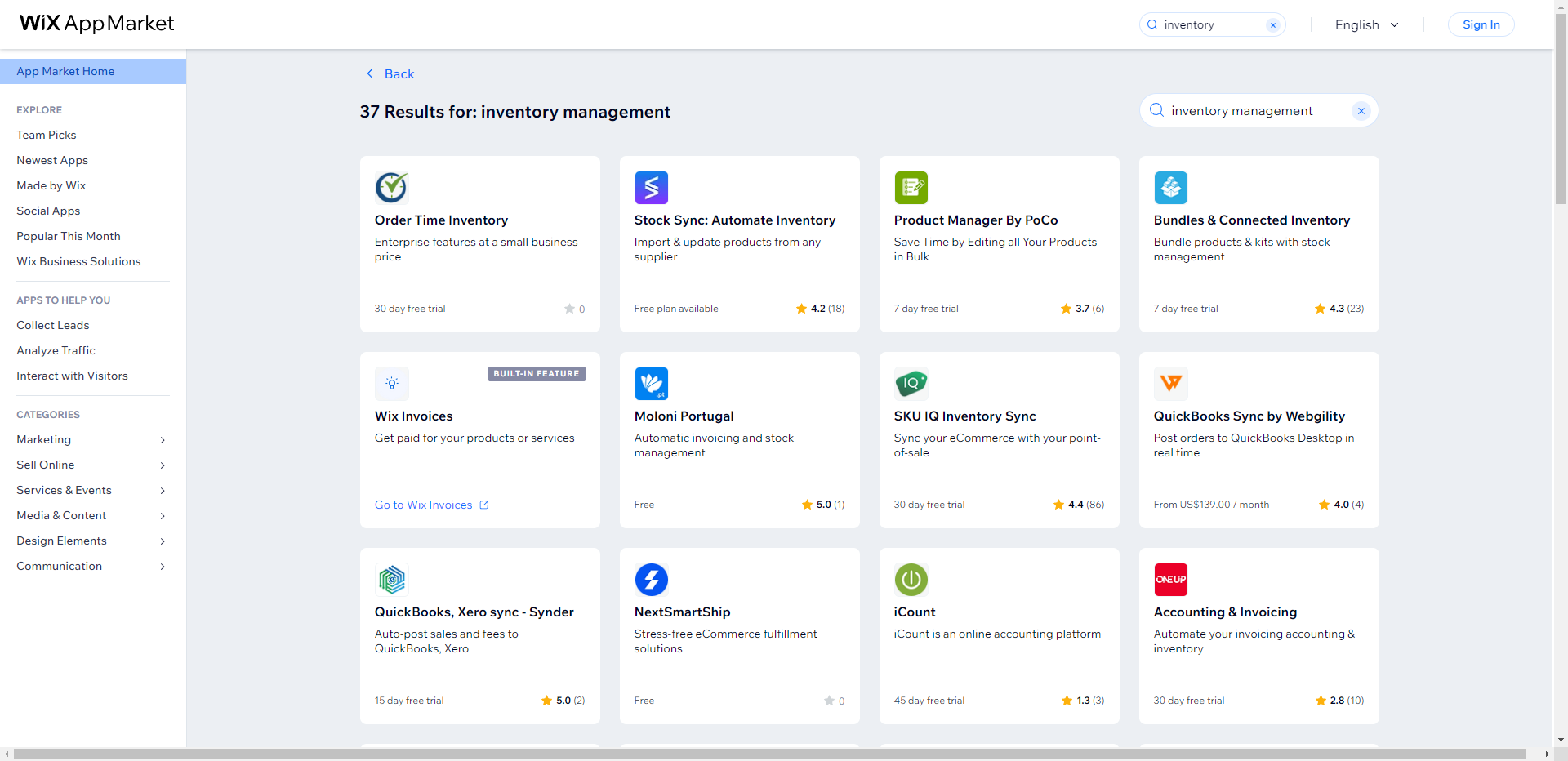1568x761 pixels.
Task: Open the Bundles & Connected Inventory icon
Action: 1170,188
